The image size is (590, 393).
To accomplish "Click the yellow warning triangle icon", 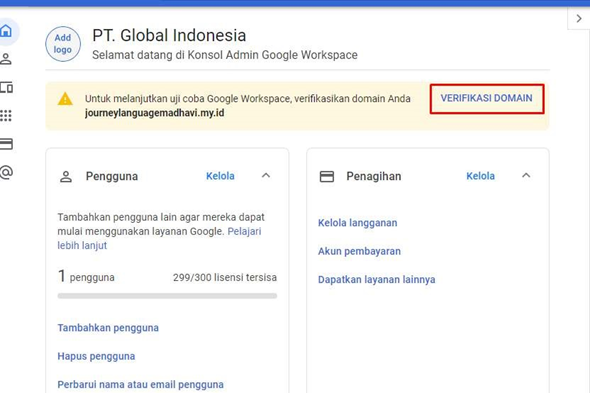I will [65, 99].
